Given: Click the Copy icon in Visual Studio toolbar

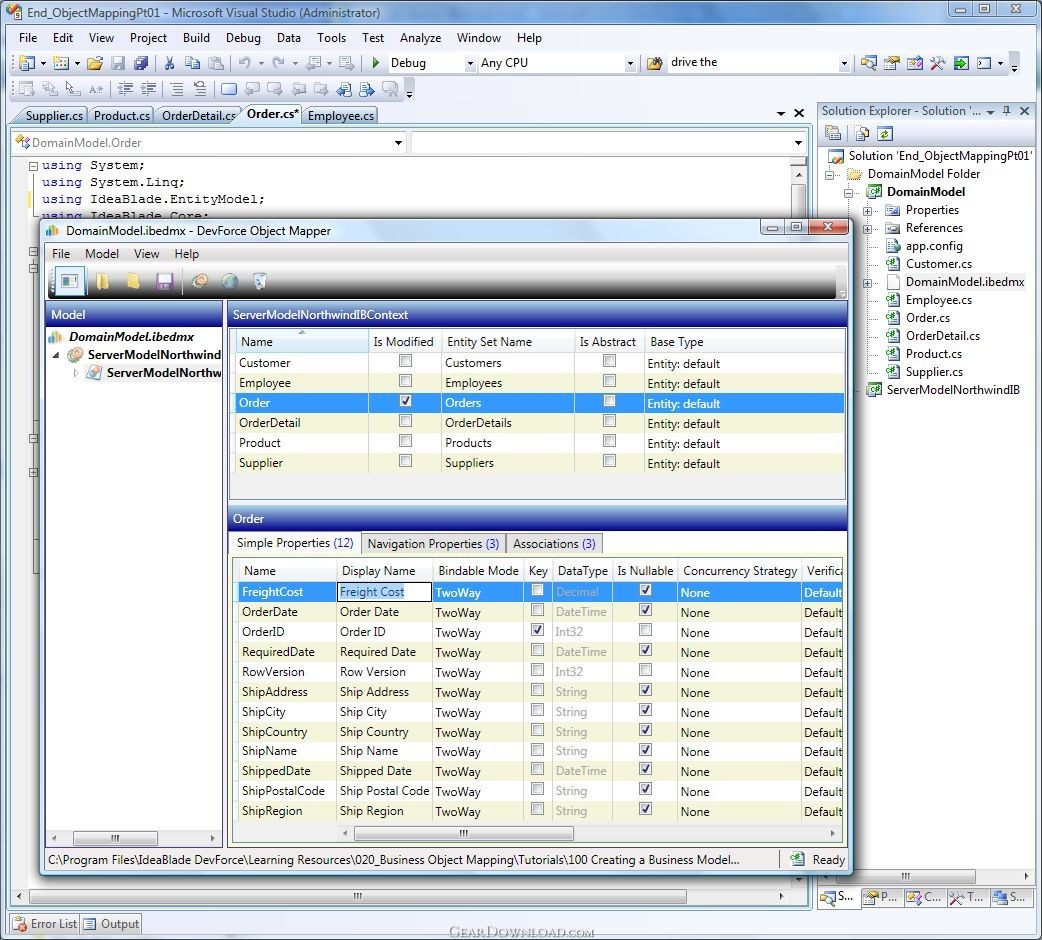Looking at the screenshot, I should coord(193,63).
